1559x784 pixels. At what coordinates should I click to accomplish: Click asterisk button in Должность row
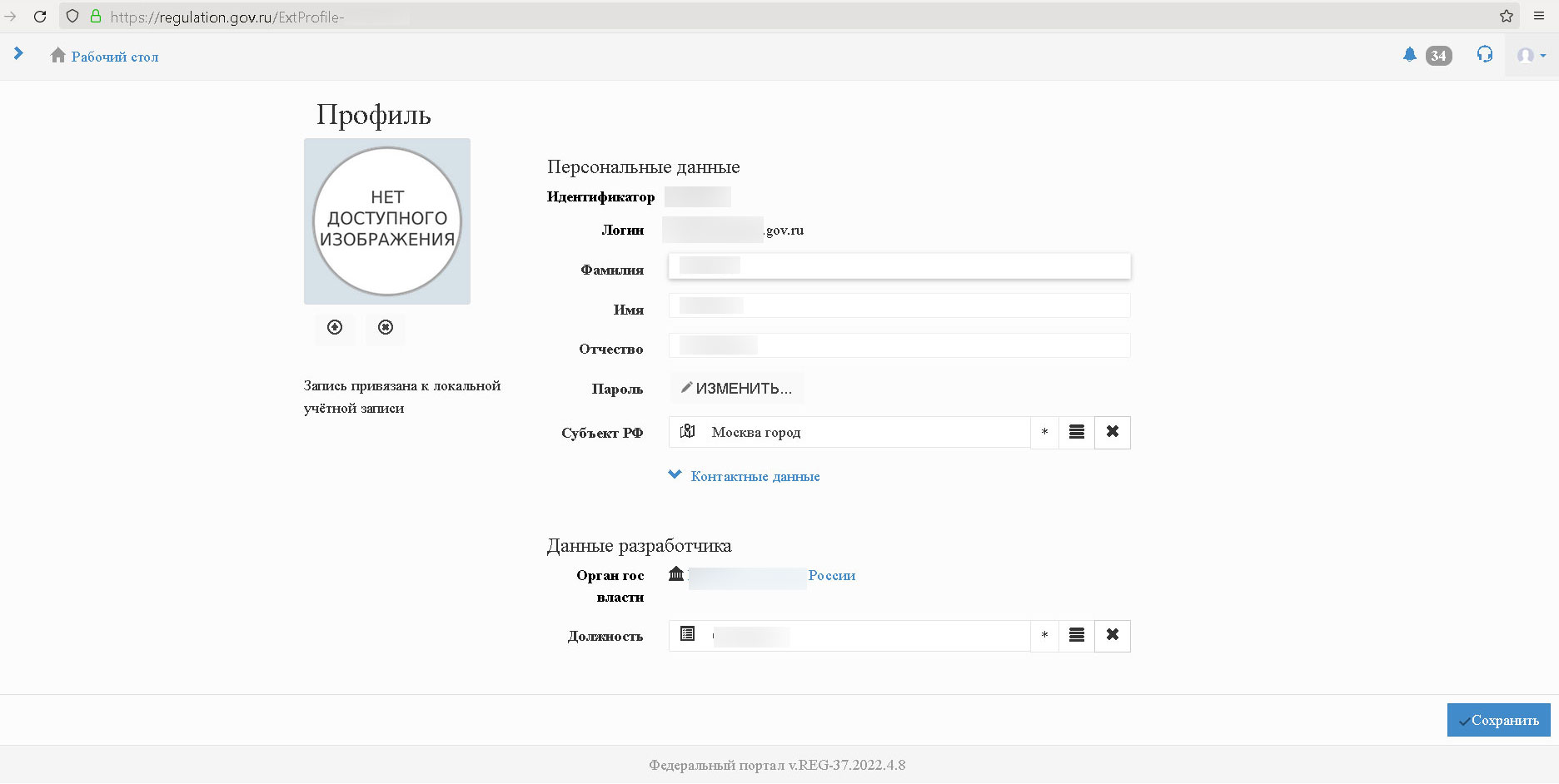(x=1044, y=636)
